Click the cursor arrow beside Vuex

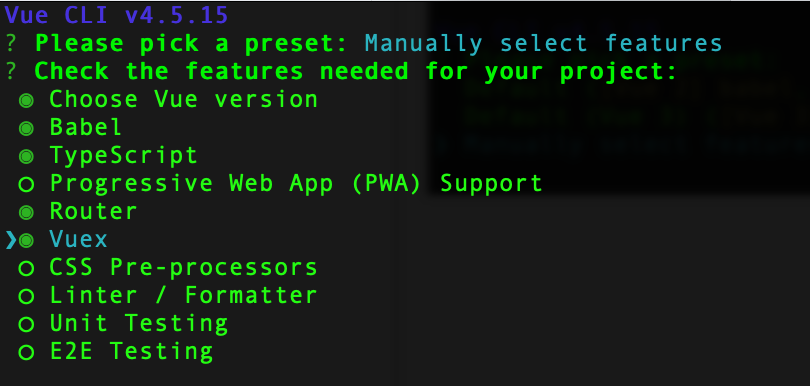11,240
